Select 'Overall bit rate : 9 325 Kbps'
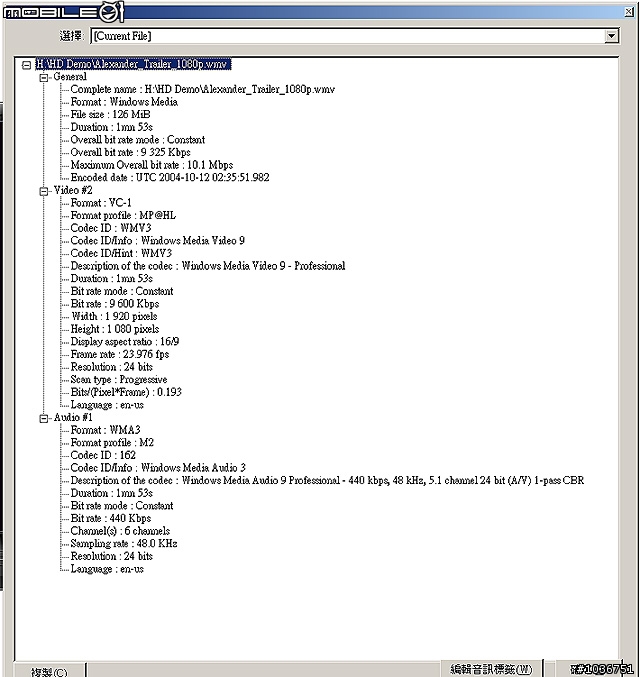 tap(130, 152)
